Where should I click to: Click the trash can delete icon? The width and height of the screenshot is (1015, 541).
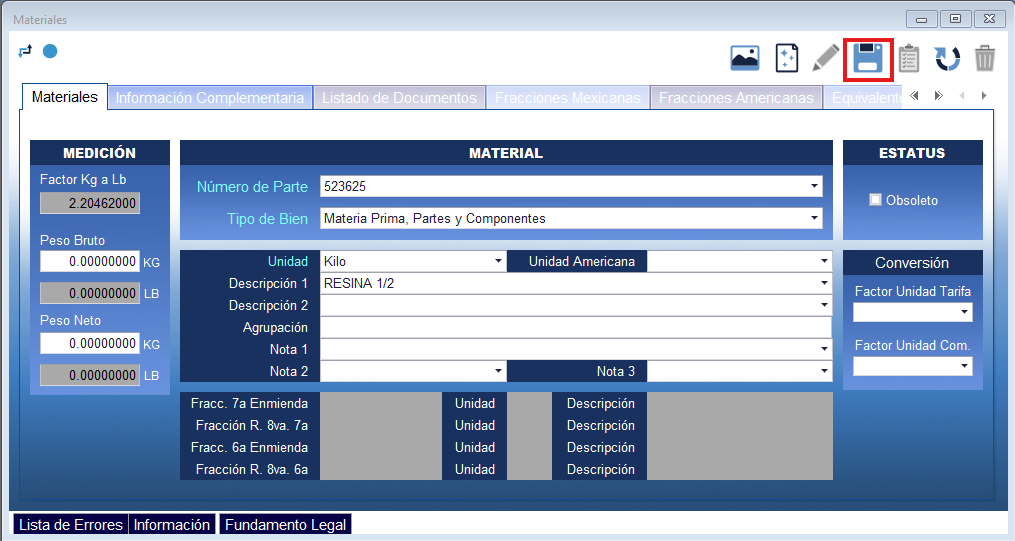pyautogui.click(x=985, y=59)
